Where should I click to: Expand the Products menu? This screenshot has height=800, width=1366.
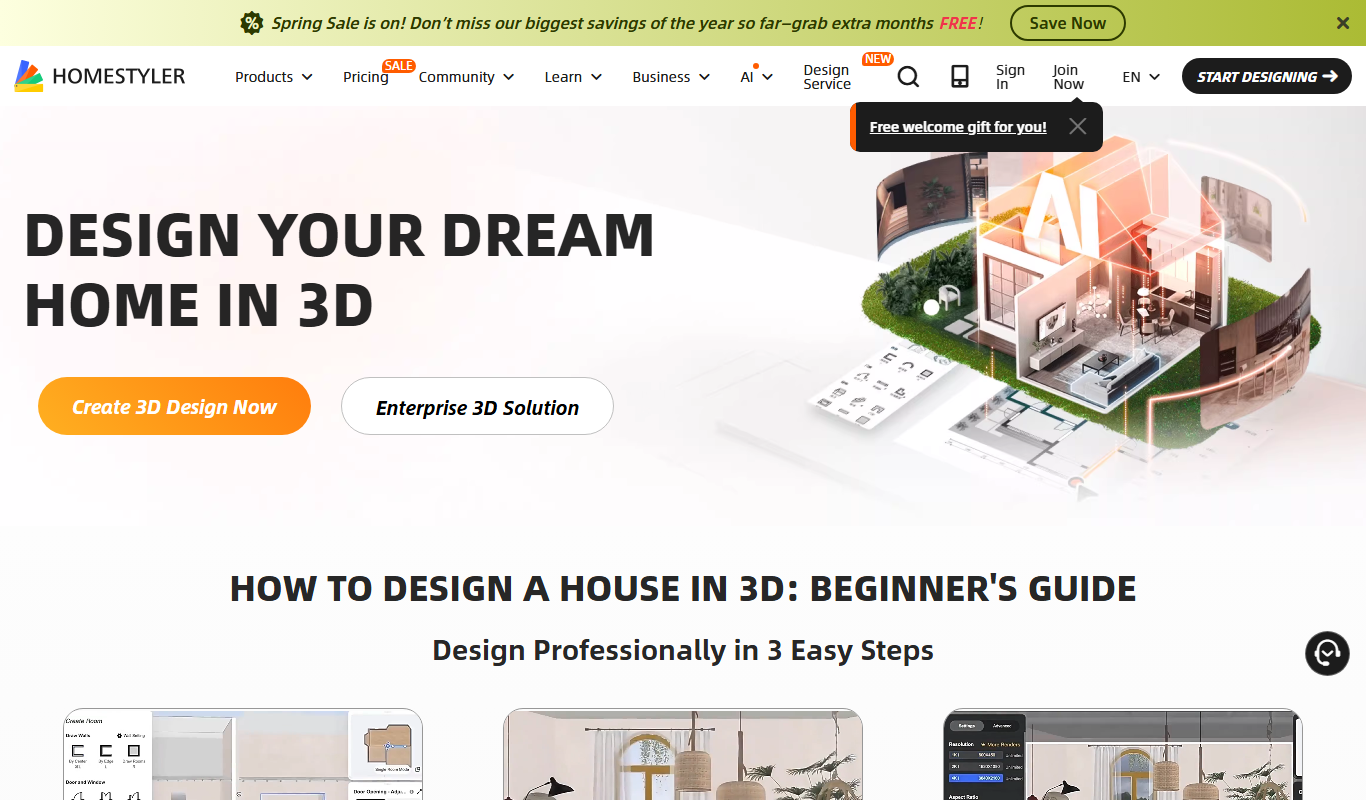tap(274, 77)
